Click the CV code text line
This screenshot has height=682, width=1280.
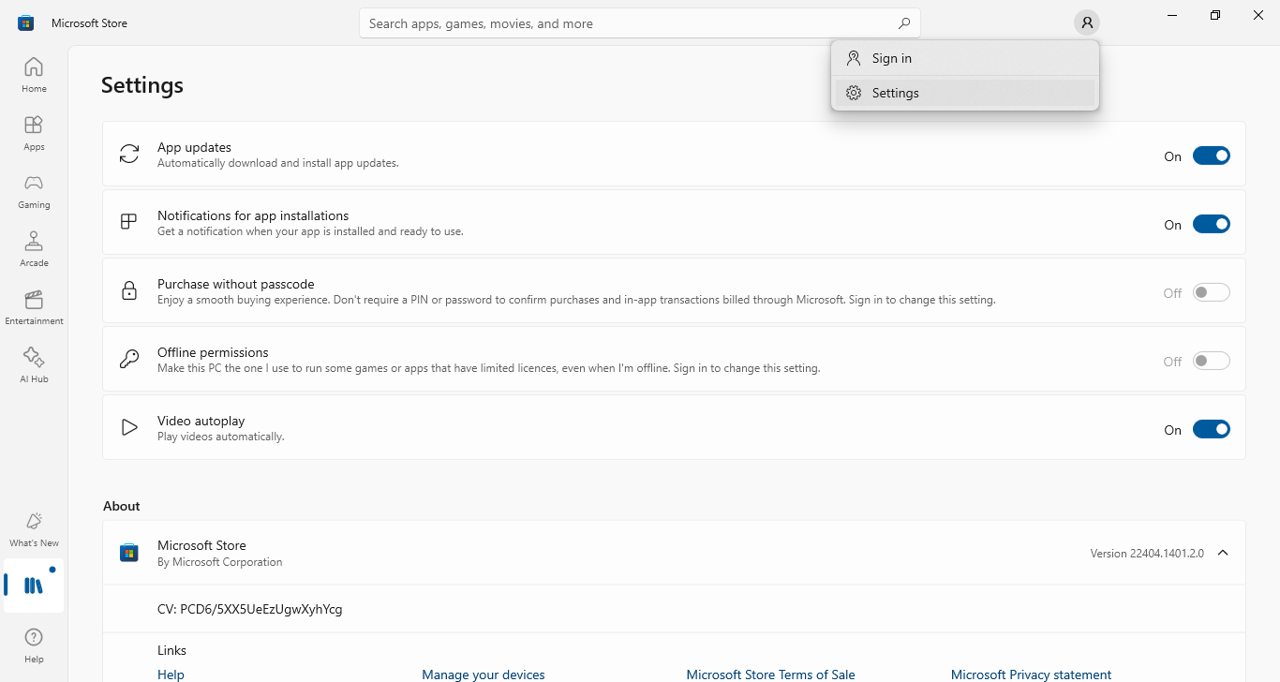(250, 609)
